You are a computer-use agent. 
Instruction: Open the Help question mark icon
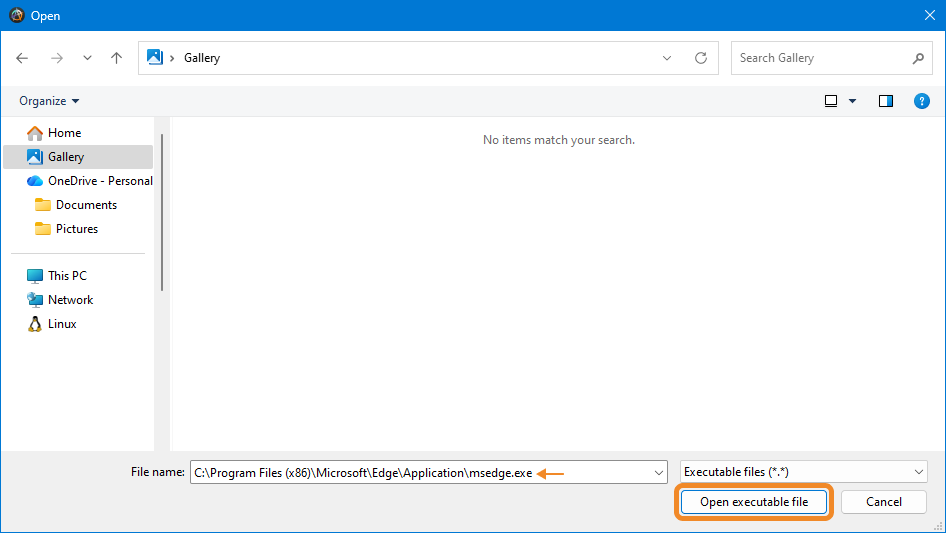(922, 101)
